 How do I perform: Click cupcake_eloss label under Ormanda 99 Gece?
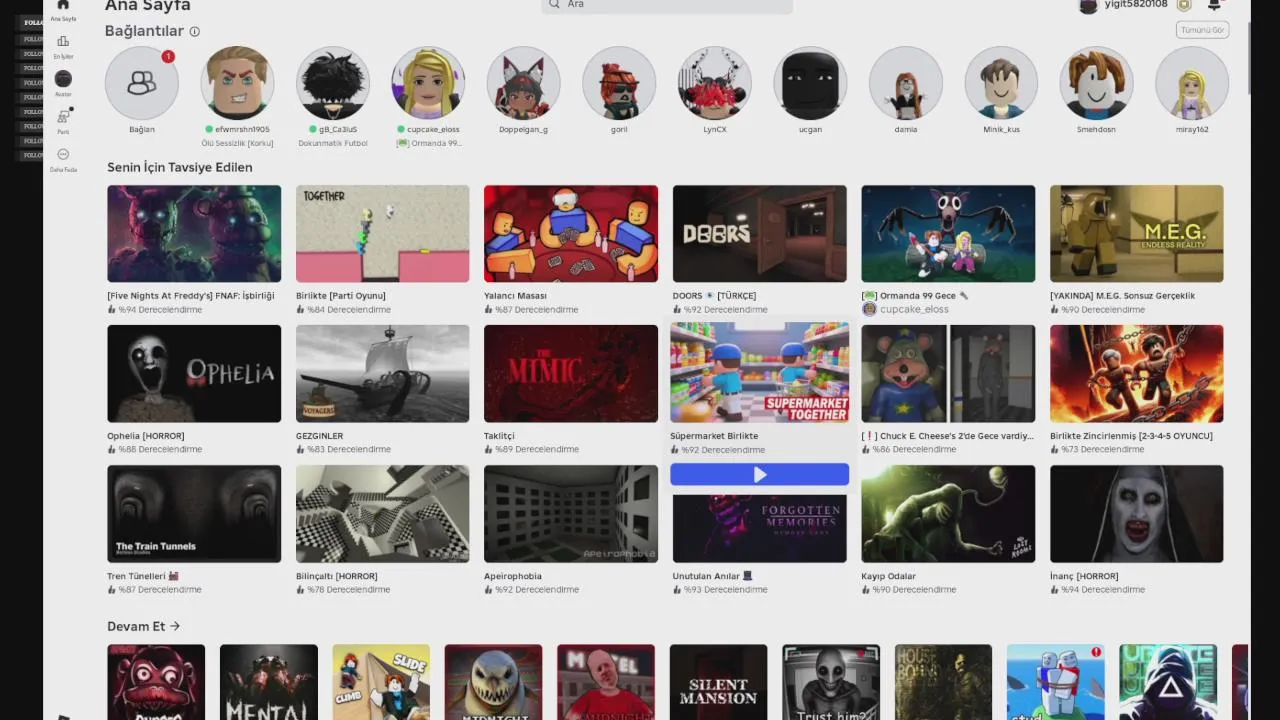(x=914, y=310)
